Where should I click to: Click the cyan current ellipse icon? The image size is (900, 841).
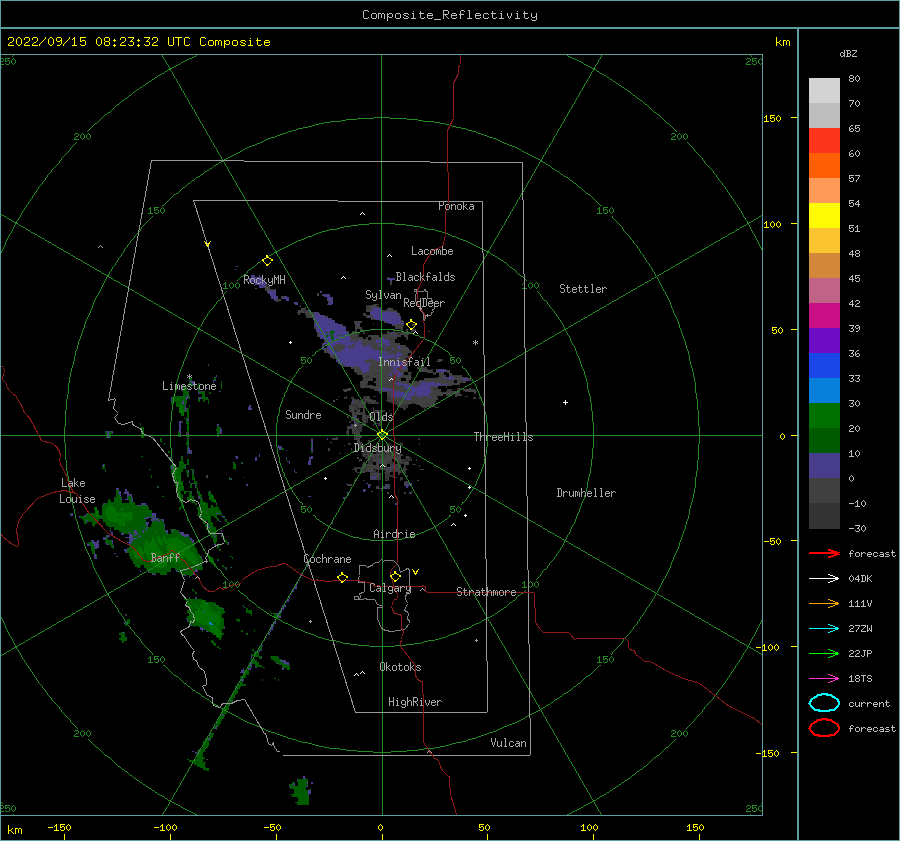[824, 703]
